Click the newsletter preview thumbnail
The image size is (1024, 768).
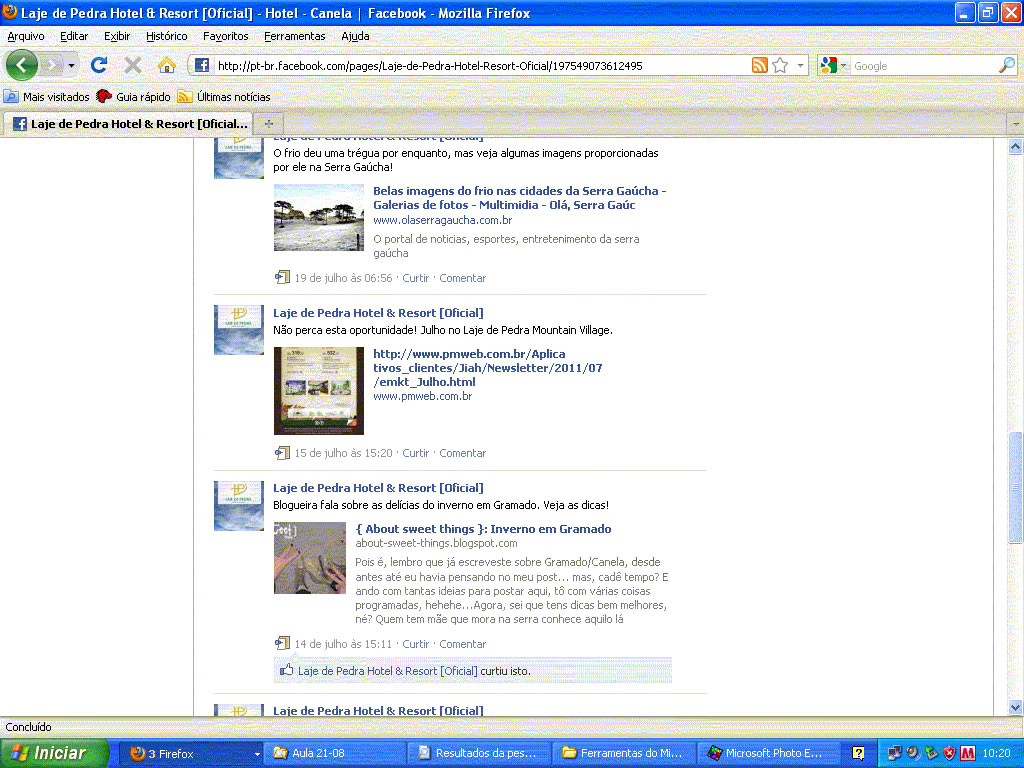click(x=319, y=391)
